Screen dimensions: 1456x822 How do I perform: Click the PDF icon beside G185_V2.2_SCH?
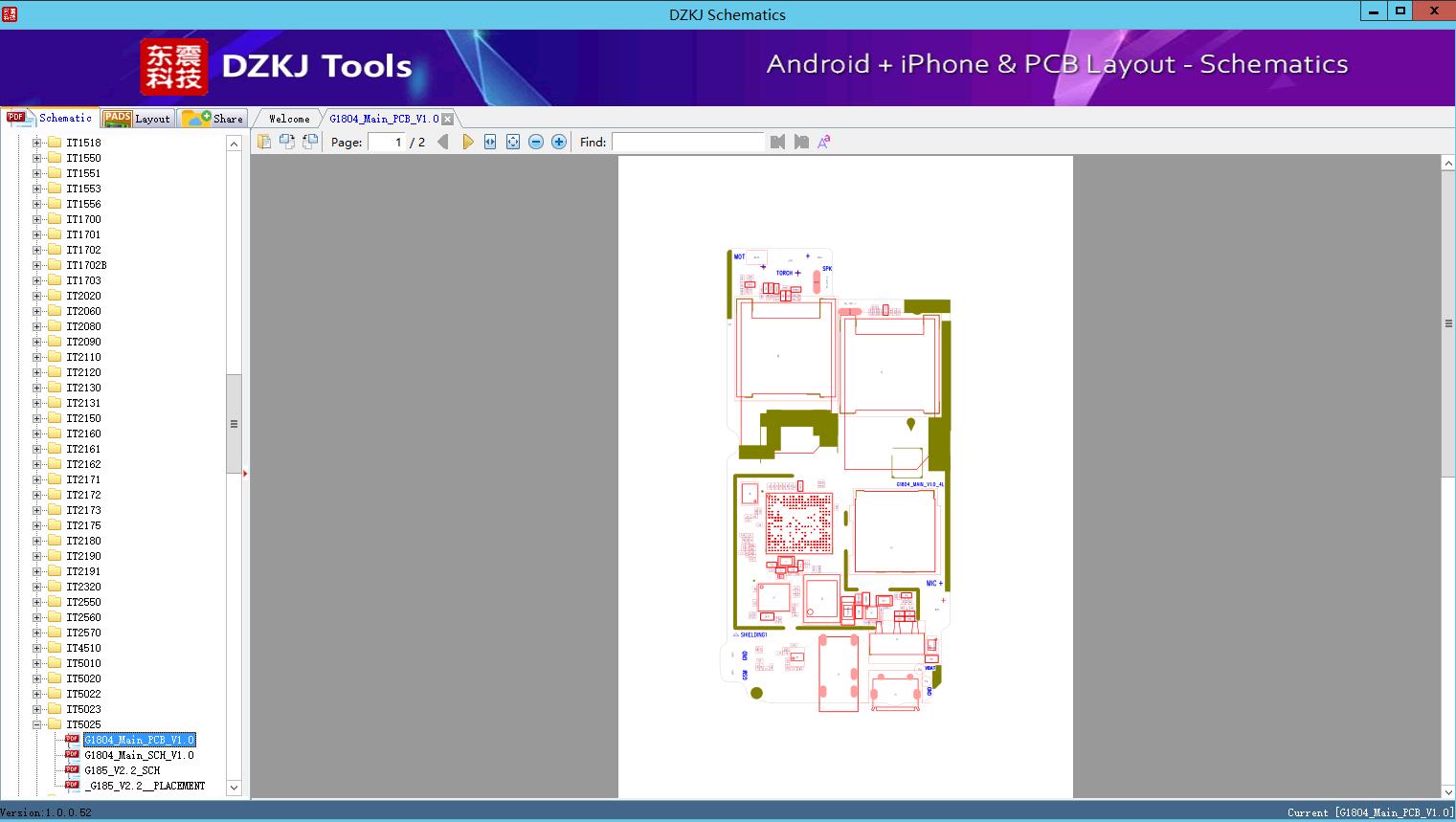pyautogui.click(x=72, y=769)
